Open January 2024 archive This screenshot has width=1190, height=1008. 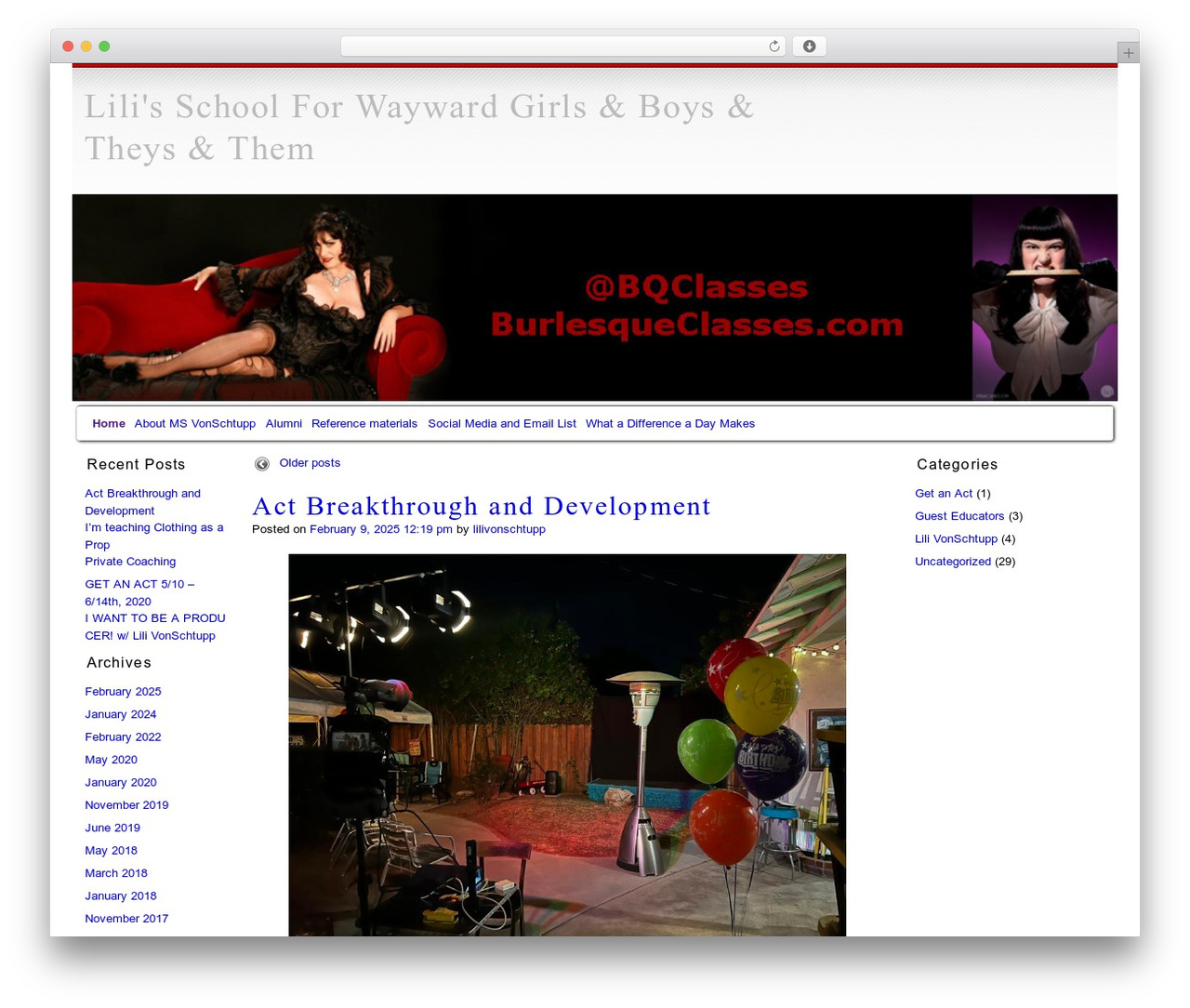pos(120,714)
